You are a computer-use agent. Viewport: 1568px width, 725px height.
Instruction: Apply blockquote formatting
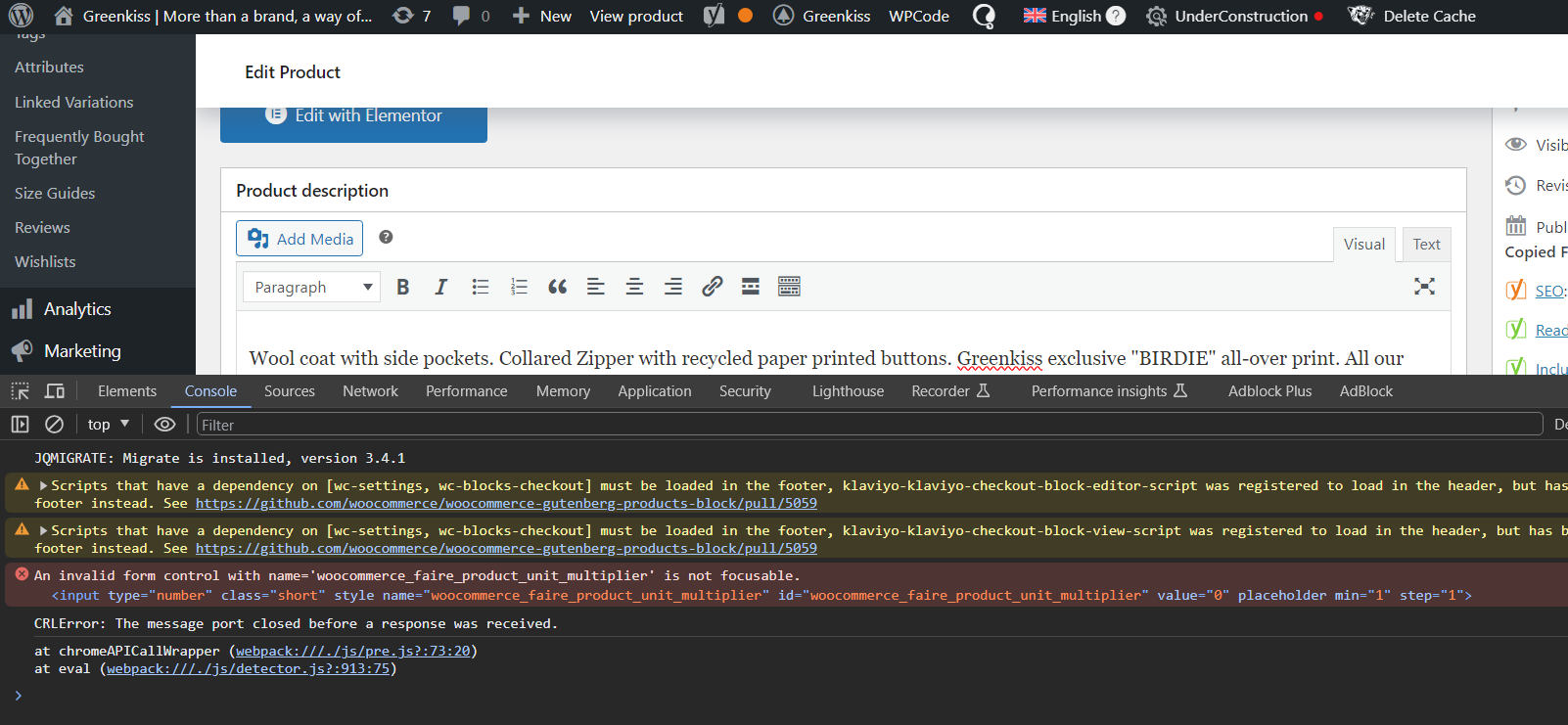[x=557, y=287]
